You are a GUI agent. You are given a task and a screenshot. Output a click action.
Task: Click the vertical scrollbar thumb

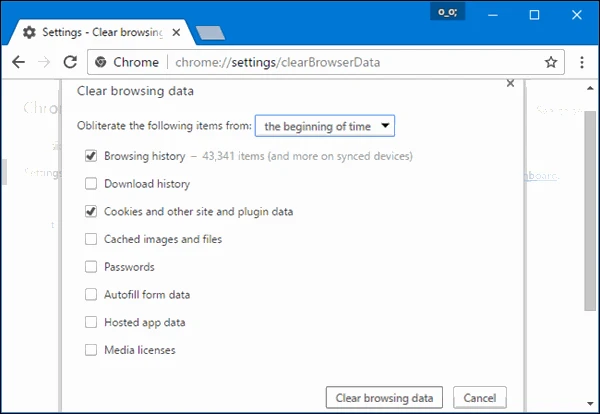[x=590, y=210]
